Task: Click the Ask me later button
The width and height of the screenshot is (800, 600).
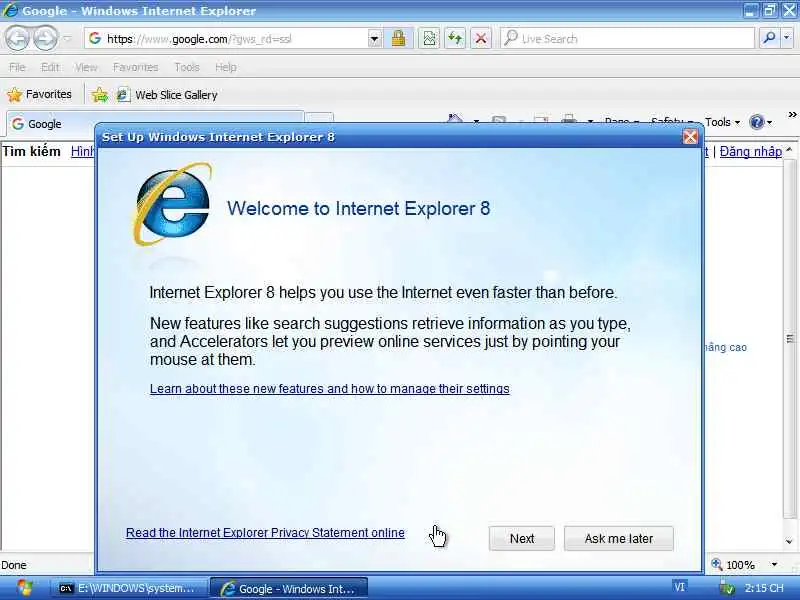Action: click(618, 538)
